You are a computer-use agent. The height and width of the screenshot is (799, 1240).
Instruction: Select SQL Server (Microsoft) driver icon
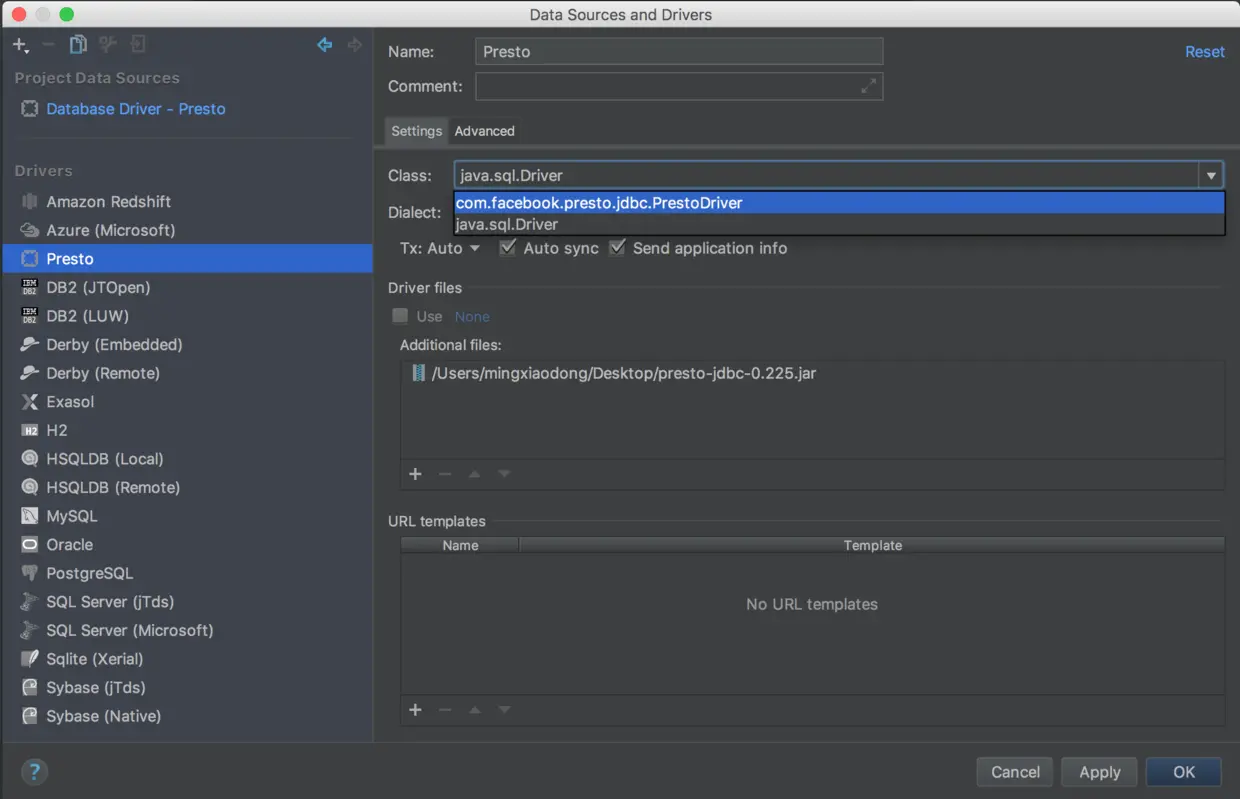[x=30, y=630]
